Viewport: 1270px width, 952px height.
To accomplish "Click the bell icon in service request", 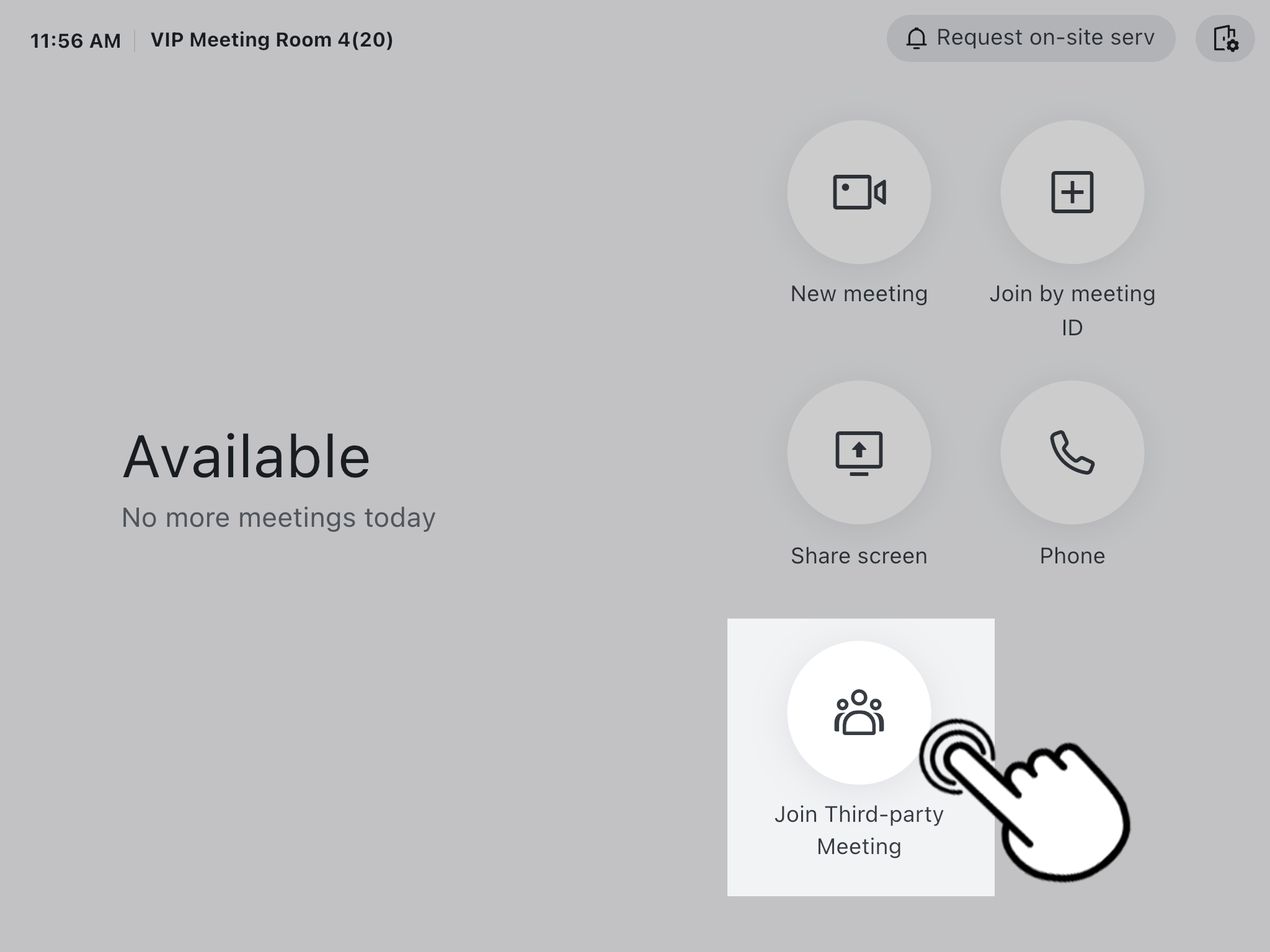I will (916, 38).
